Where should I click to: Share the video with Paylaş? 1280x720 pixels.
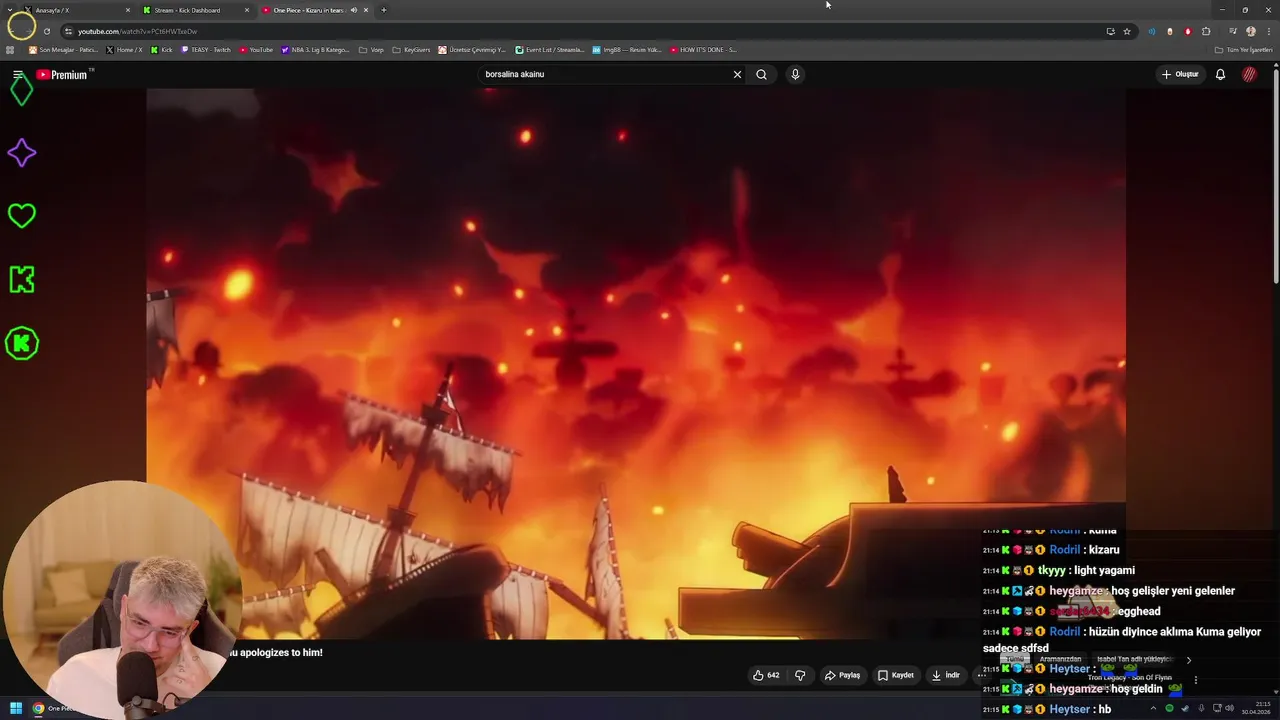[842, 675]
